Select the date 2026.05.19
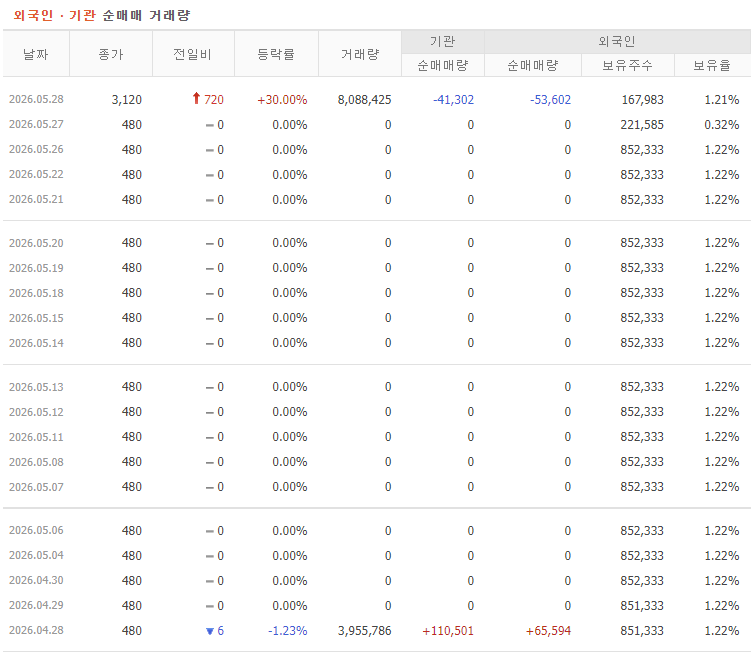The height and width of the screenshot is (661, 756). click(36, 268)
